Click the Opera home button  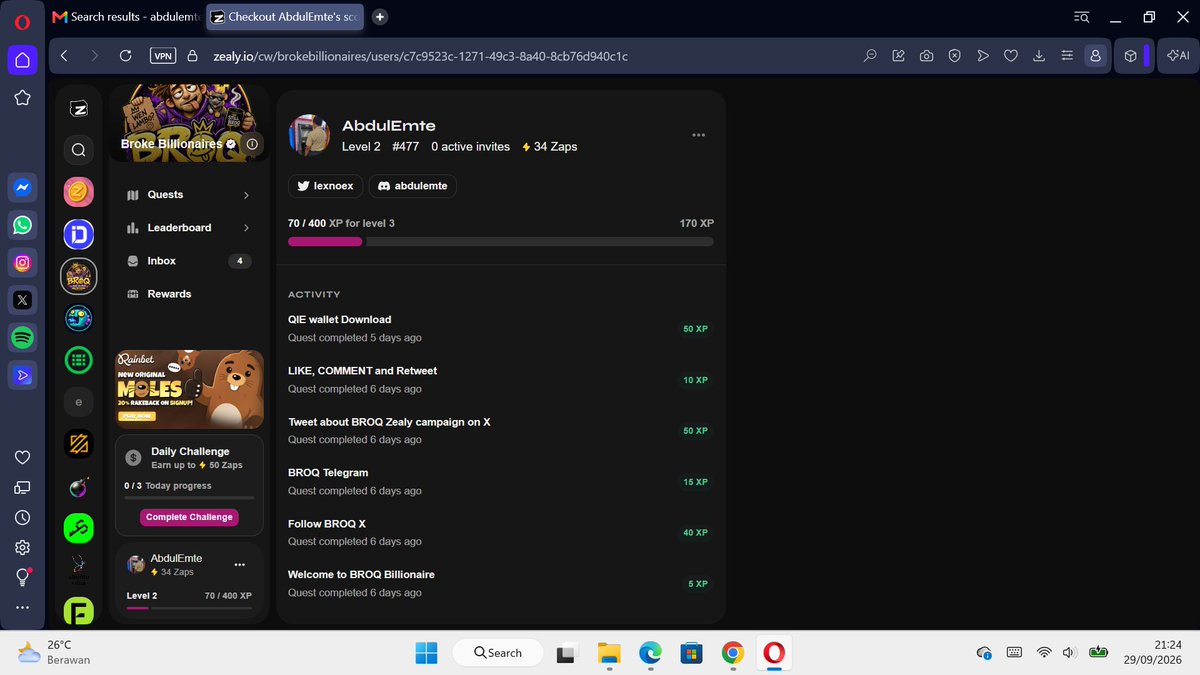coord(22,60)
